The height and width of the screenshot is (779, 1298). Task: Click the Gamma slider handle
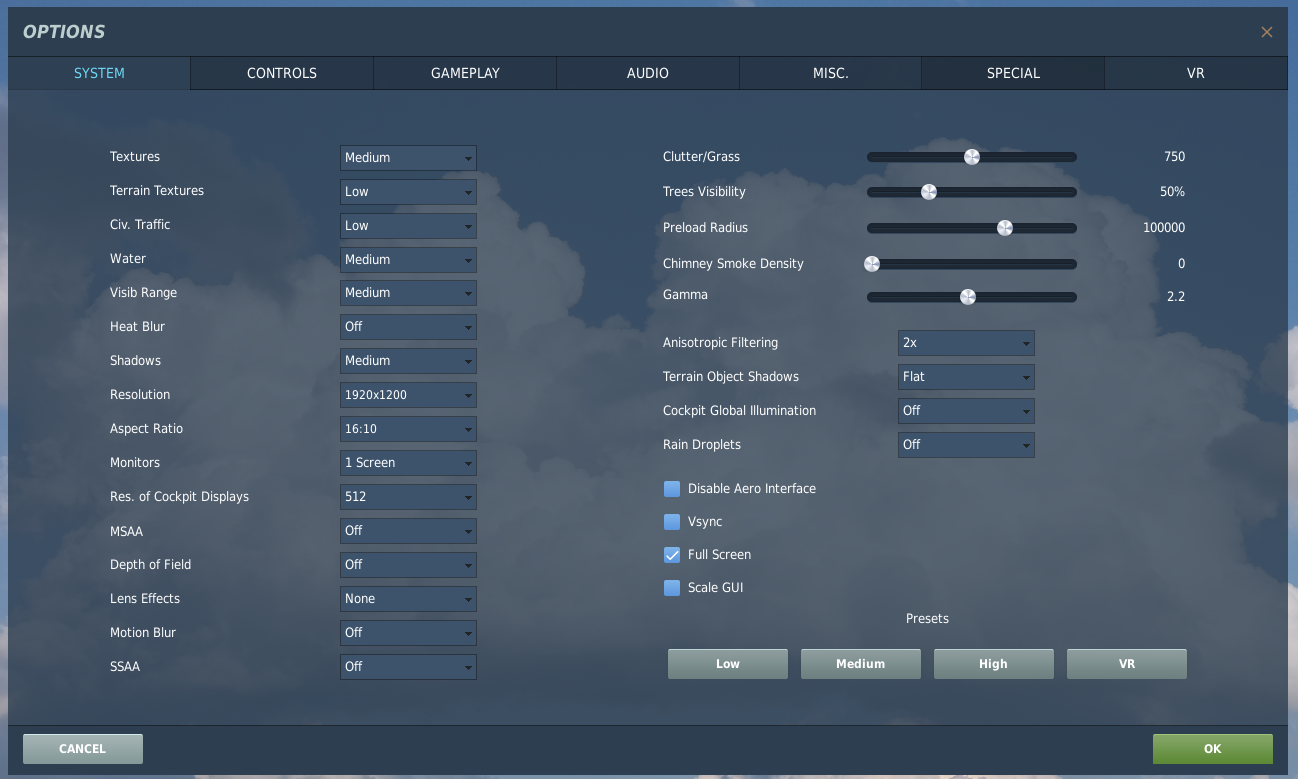click(x=967, y=297)
